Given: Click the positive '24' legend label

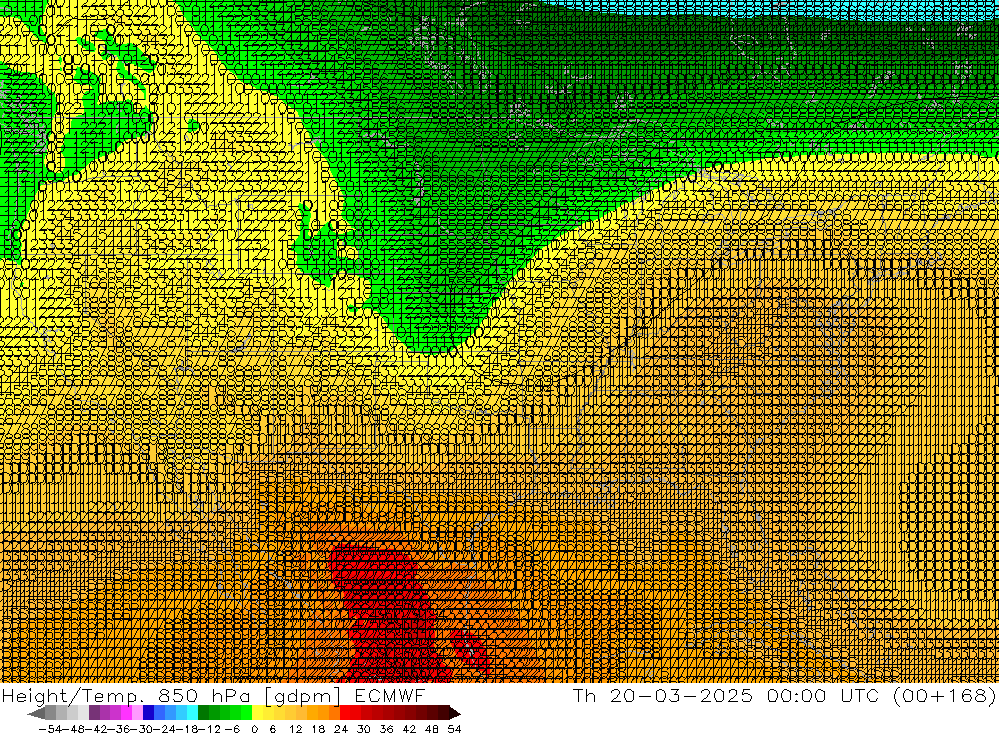Looking at the screenshot, I should click(341, 729).
